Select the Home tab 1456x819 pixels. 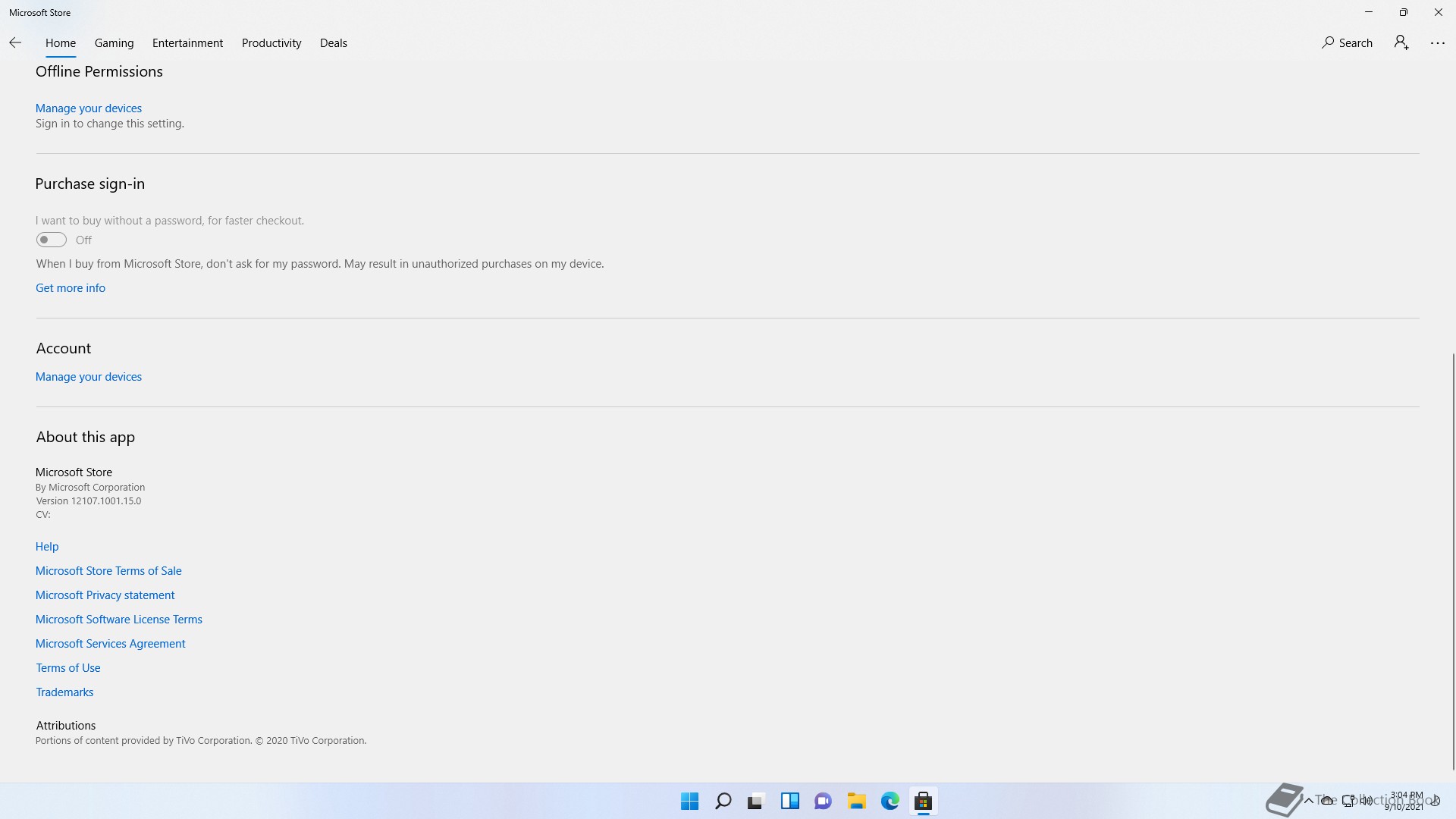[61, 43]
